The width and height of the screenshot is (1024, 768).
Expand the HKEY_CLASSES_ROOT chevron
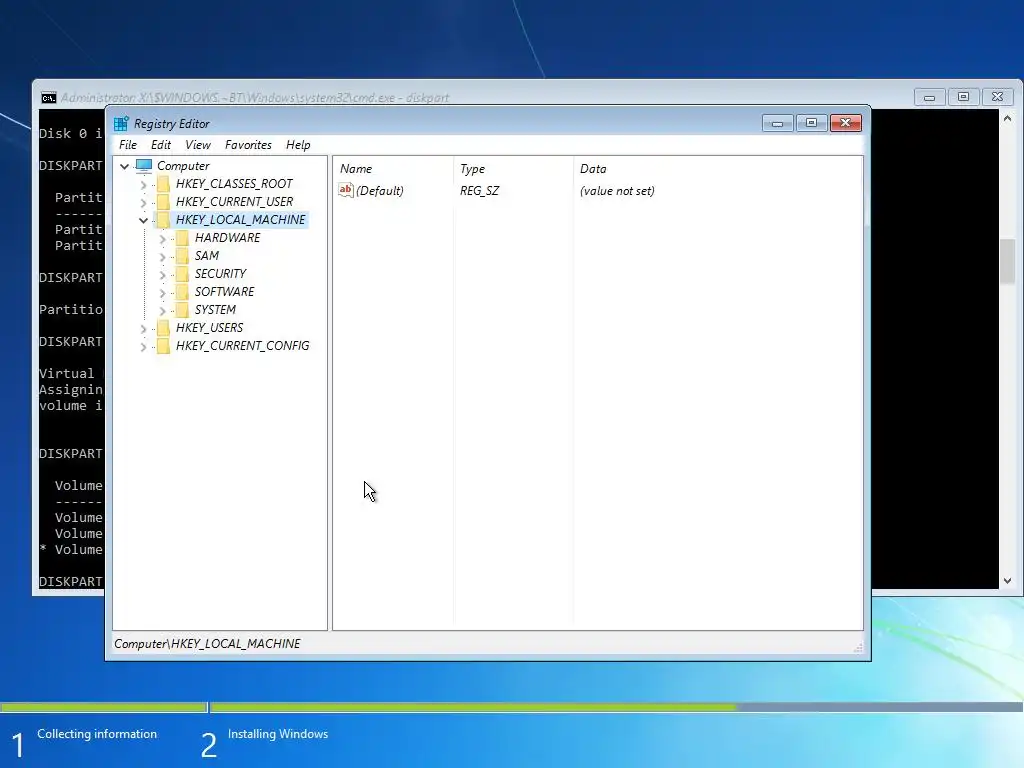tap(143, 185)
